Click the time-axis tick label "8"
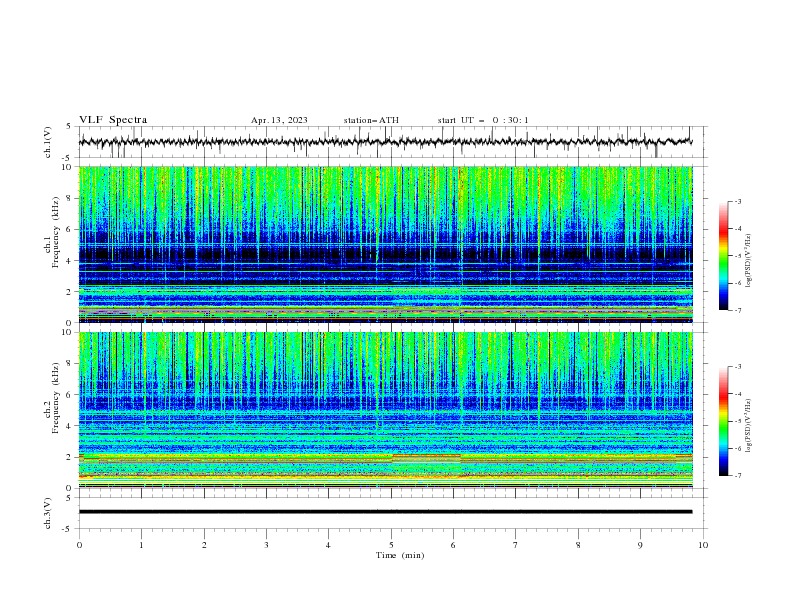 pyautogui.click(x=578, y=545)
